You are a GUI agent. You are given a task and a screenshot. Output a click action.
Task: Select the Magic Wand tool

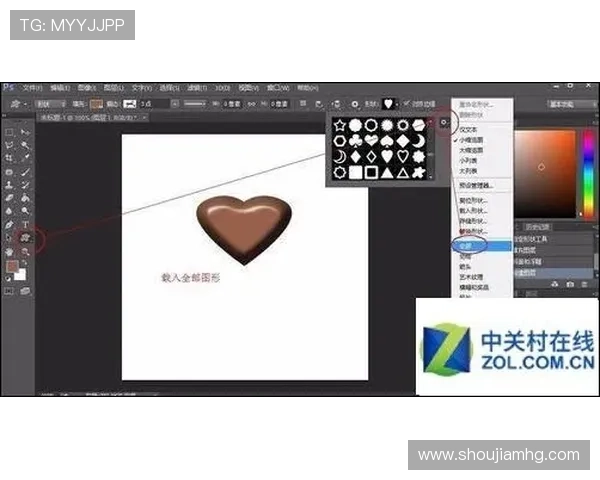(25, 145)
